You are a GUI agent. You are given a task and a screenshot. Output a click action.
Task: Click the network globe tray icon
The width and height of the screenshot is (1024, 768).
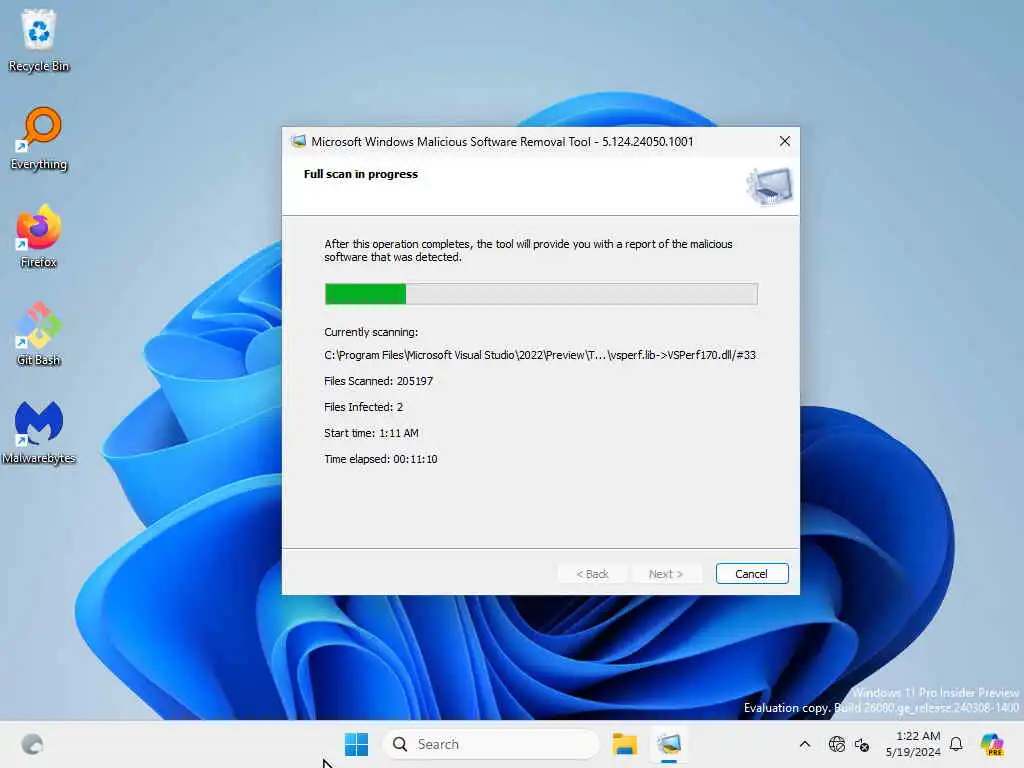tap(837, 744)
